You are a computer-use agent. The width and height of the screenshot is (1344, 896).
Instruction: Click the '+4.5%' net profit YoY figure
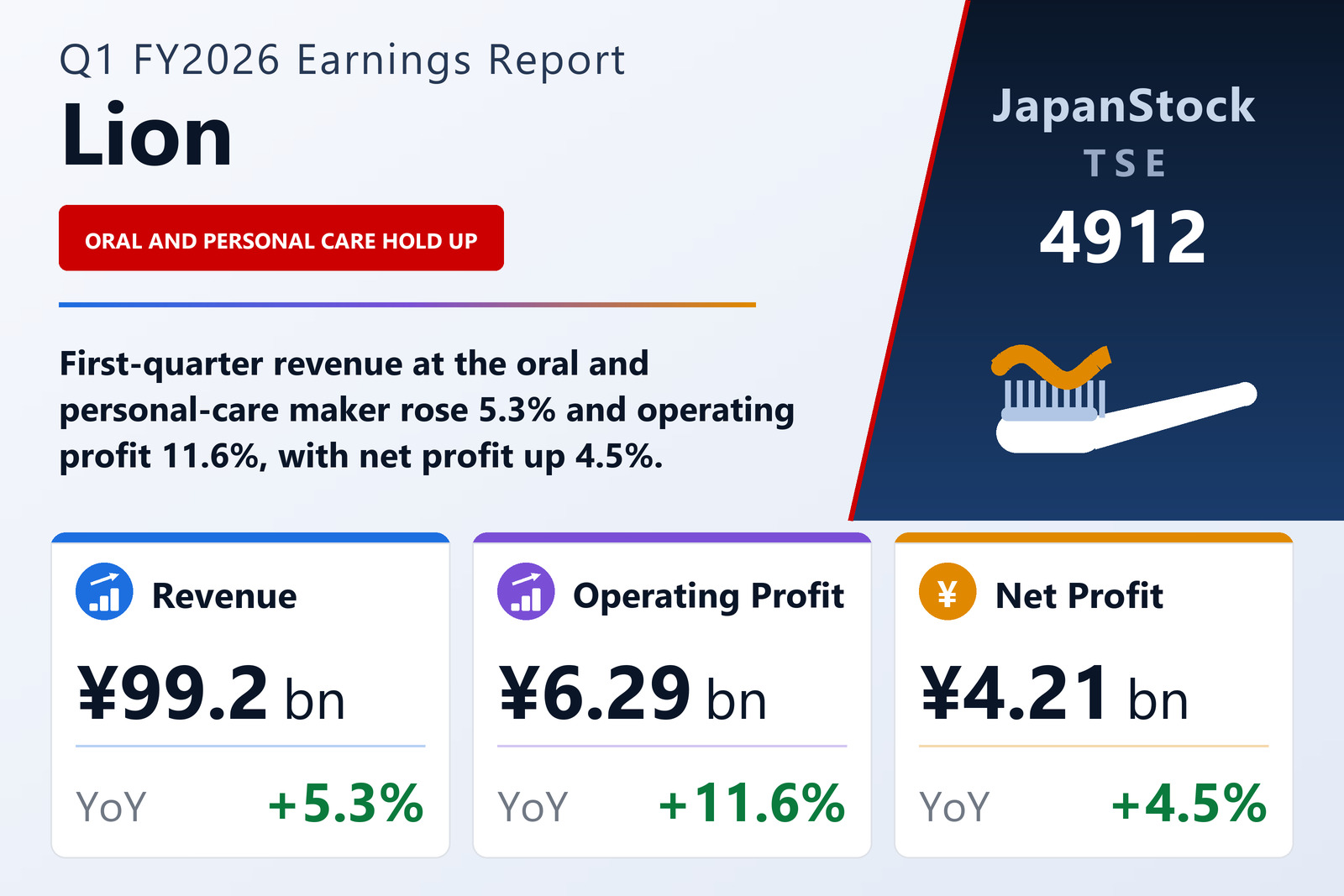pos(1189,804)
